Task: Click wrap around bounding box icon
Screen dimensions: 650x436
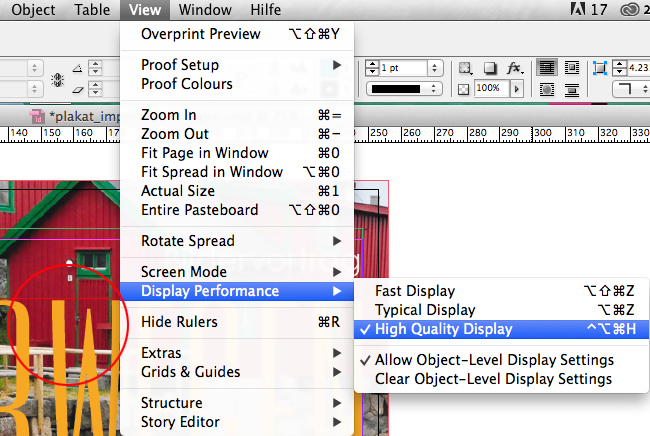Action: (x=569, y=68)
